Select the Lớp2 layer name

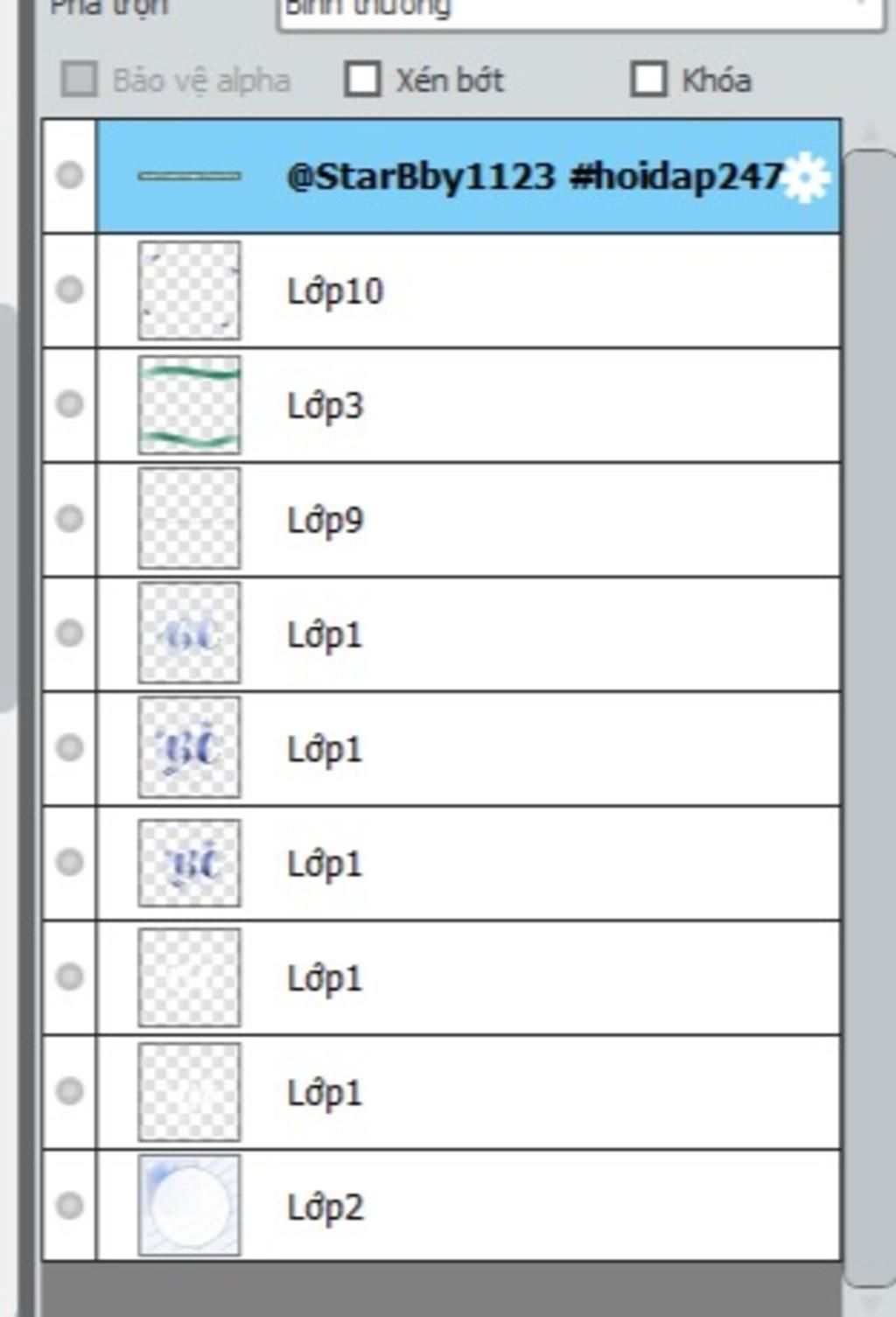pos(325,1207)
